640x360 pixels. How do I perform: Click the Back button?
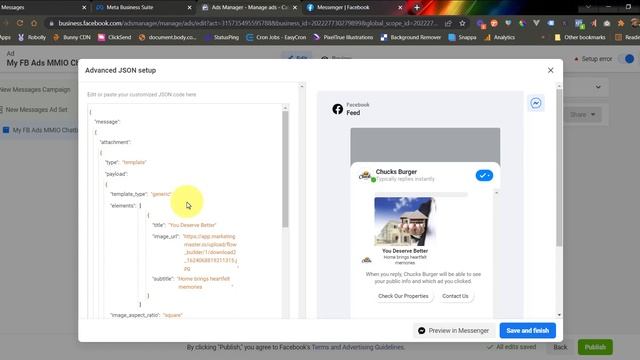pyautogui.click(x=560, y=347)
